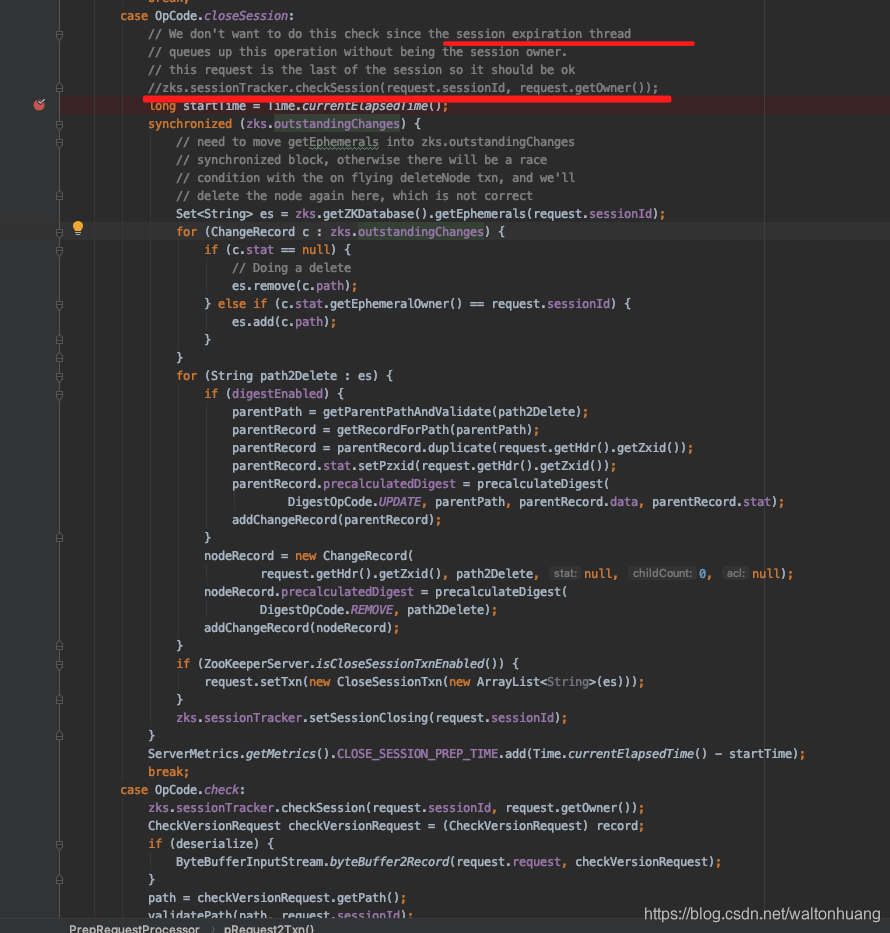Click the "childCount:" parameter hint

[x=662, y=574]
